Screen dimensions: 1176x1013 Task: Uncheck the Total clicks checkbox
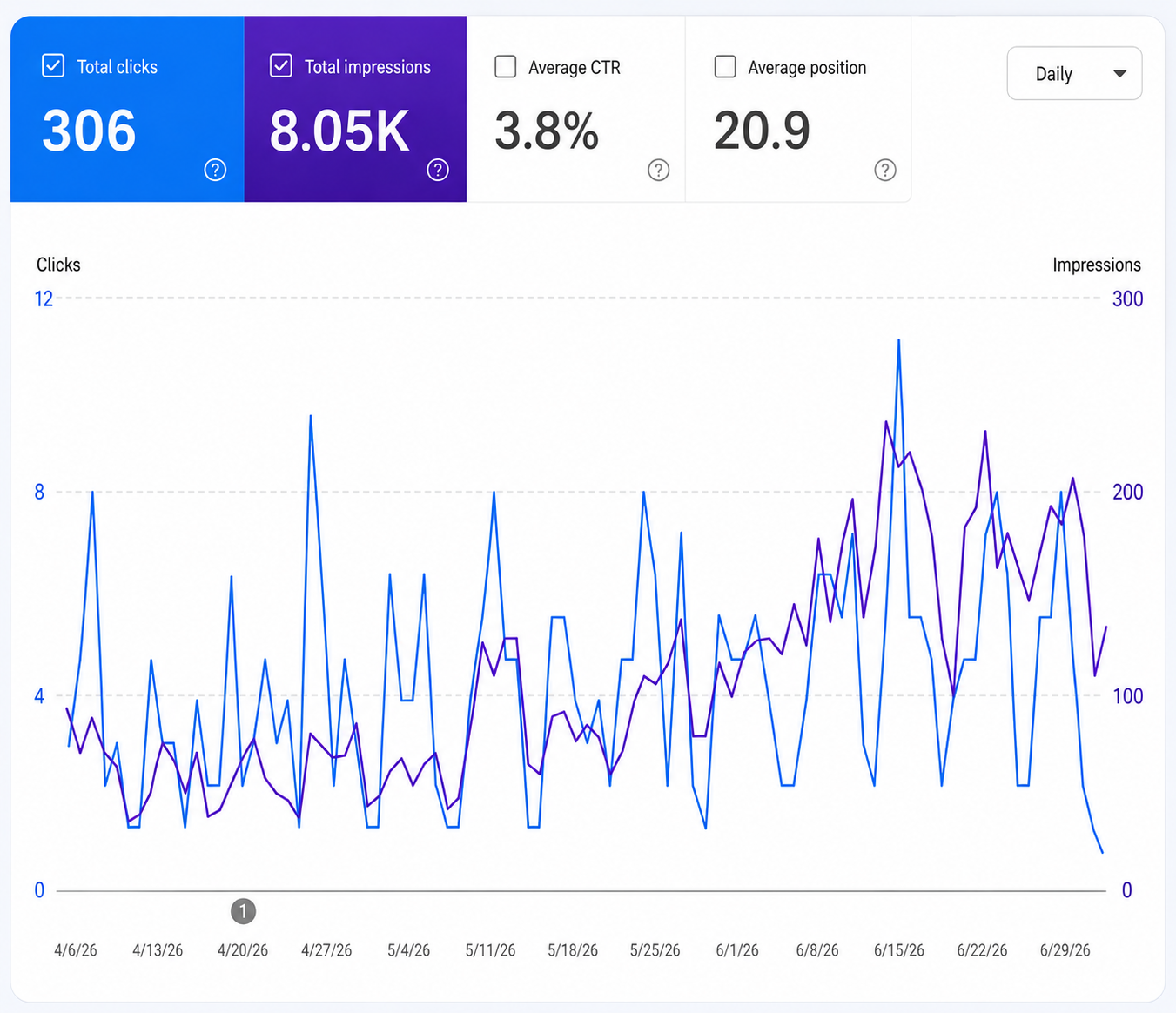[53, 66]
